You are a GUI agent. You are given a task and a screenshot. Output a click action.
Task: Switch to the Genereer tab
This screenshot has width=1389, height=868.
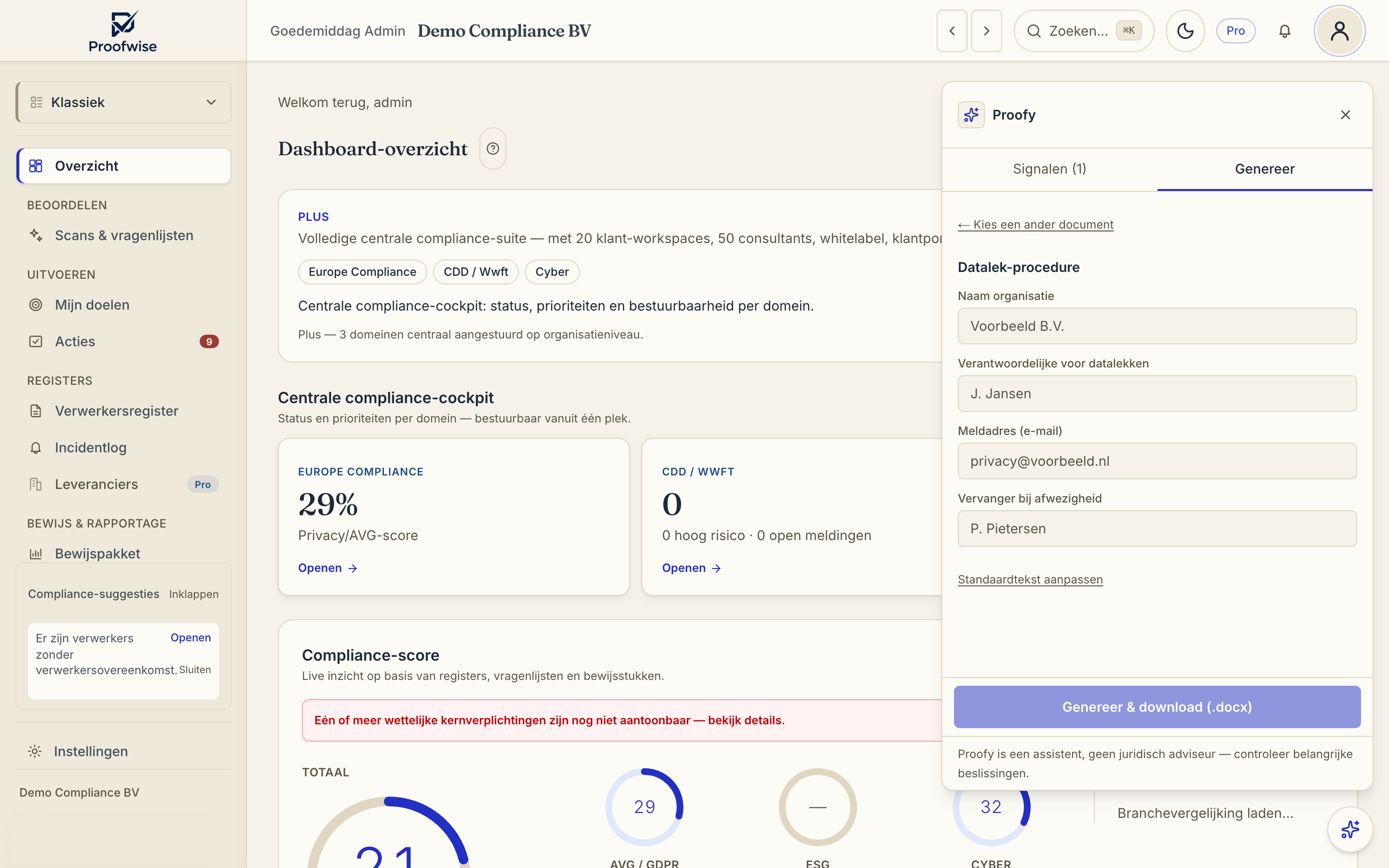[x=1265, y=169]
